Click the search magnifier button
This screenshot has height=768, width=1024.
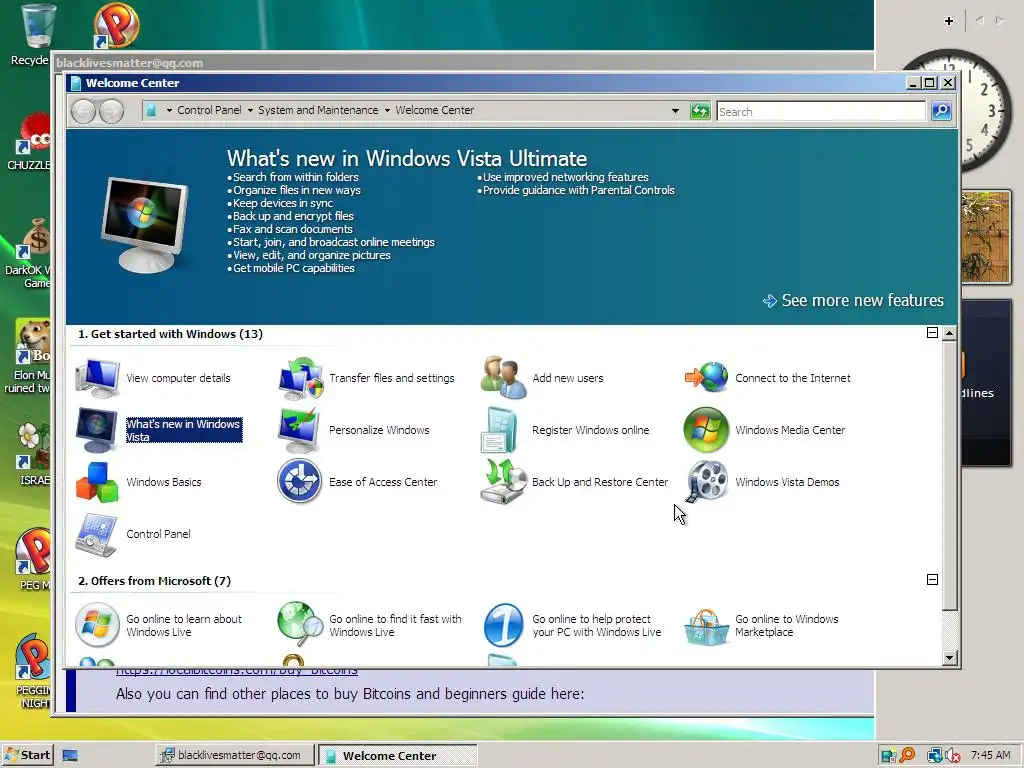point(941,111)
